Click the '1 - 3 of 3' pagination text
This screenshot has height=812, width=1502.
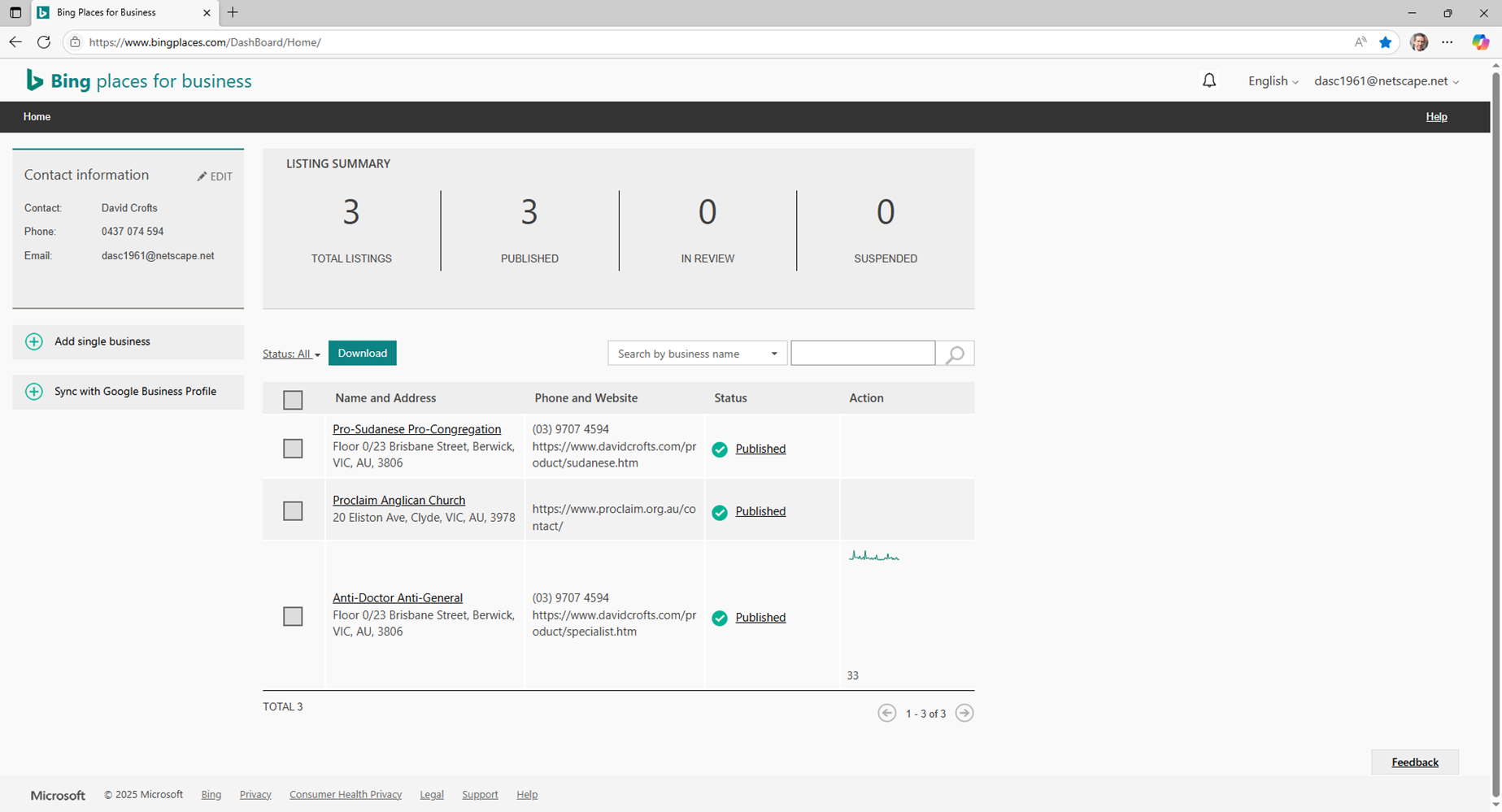point(925,714)
